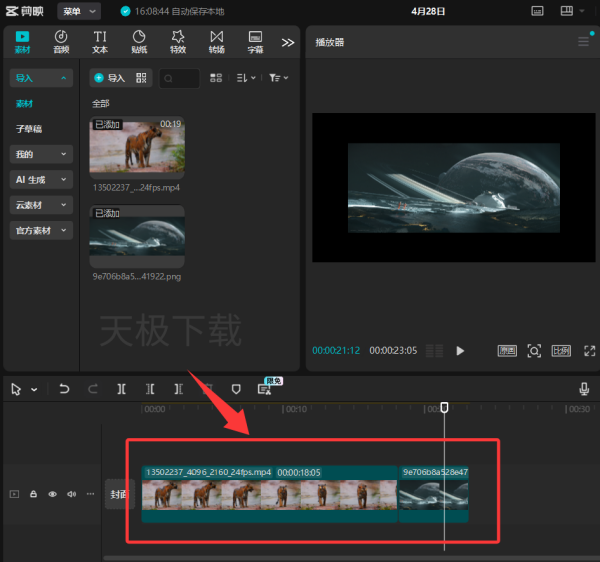Open the 文本 text tab
Screen dimensions: 600x562
pyautogui.click(x=100, y=42)
